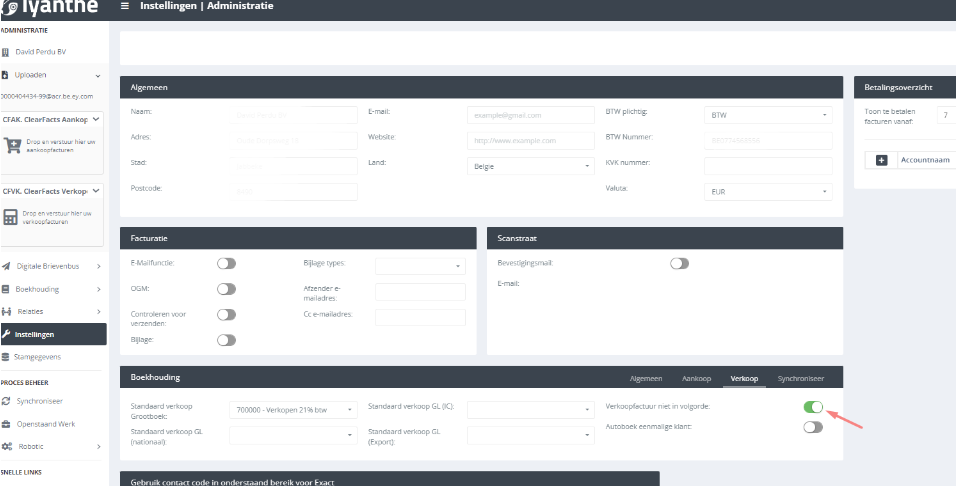
Task: Click the Robotic gears icon
Action: tap(7, 446)
